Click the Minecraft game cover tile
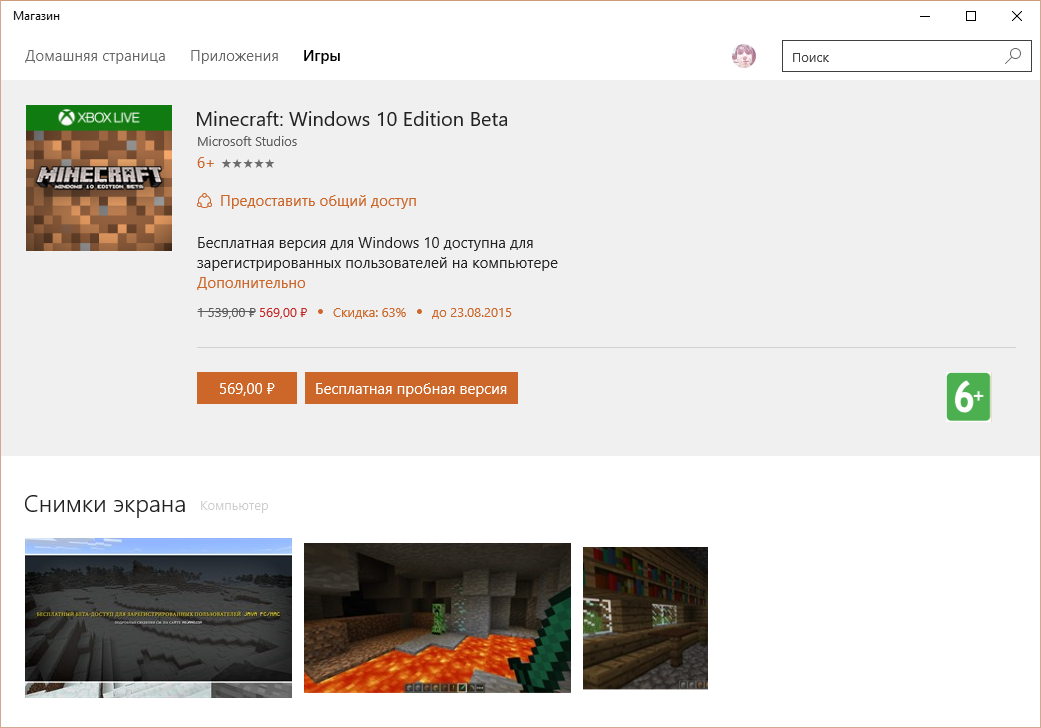Image resolution: width=1041 pixels, height=728 pixels. click(99, 178)
